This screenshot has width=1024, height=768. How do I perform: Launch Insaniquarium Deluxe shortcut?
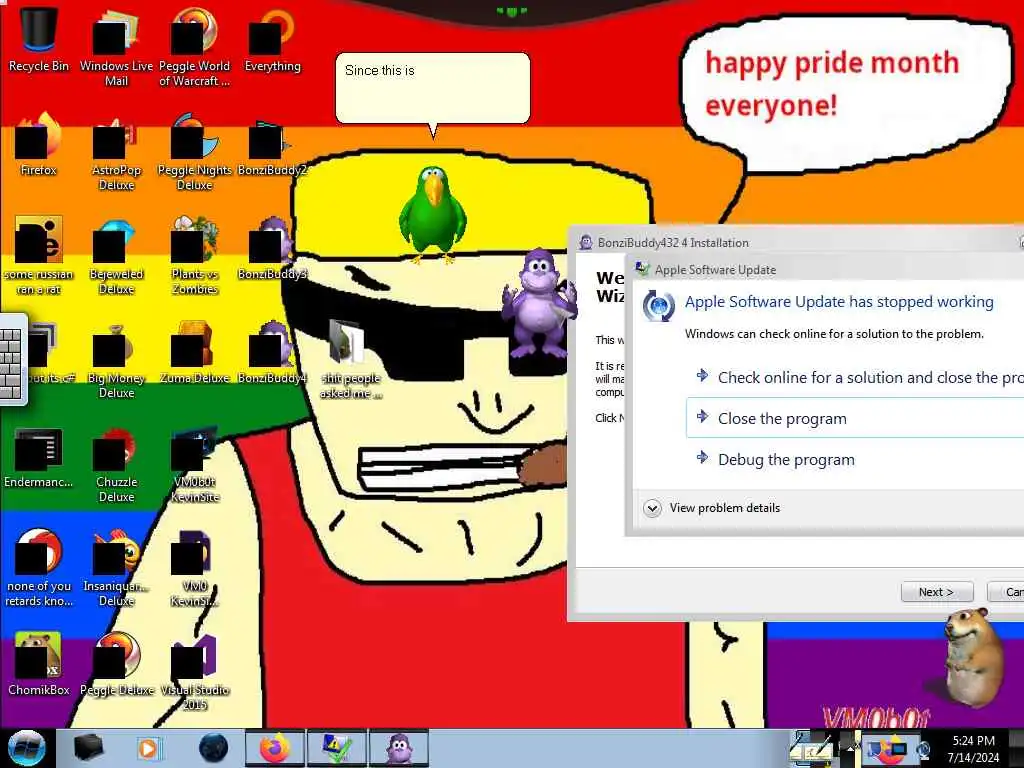pyautogui.click(x=116, y=567)
